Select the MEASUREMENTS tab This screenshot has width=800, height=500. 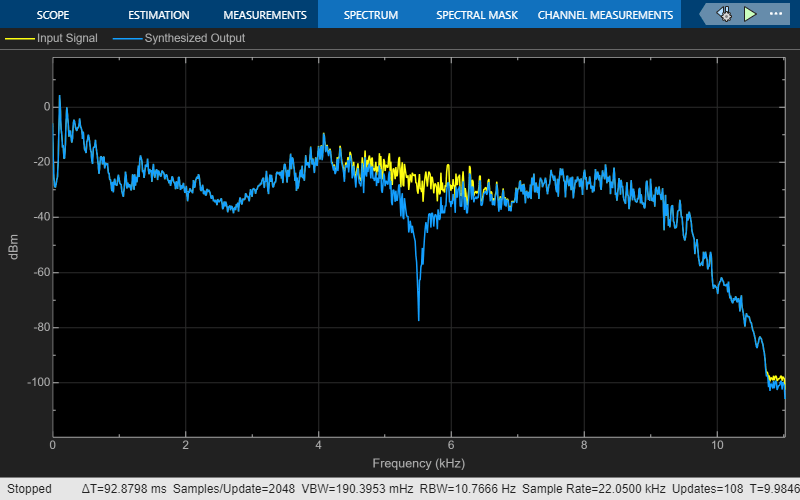265,15
